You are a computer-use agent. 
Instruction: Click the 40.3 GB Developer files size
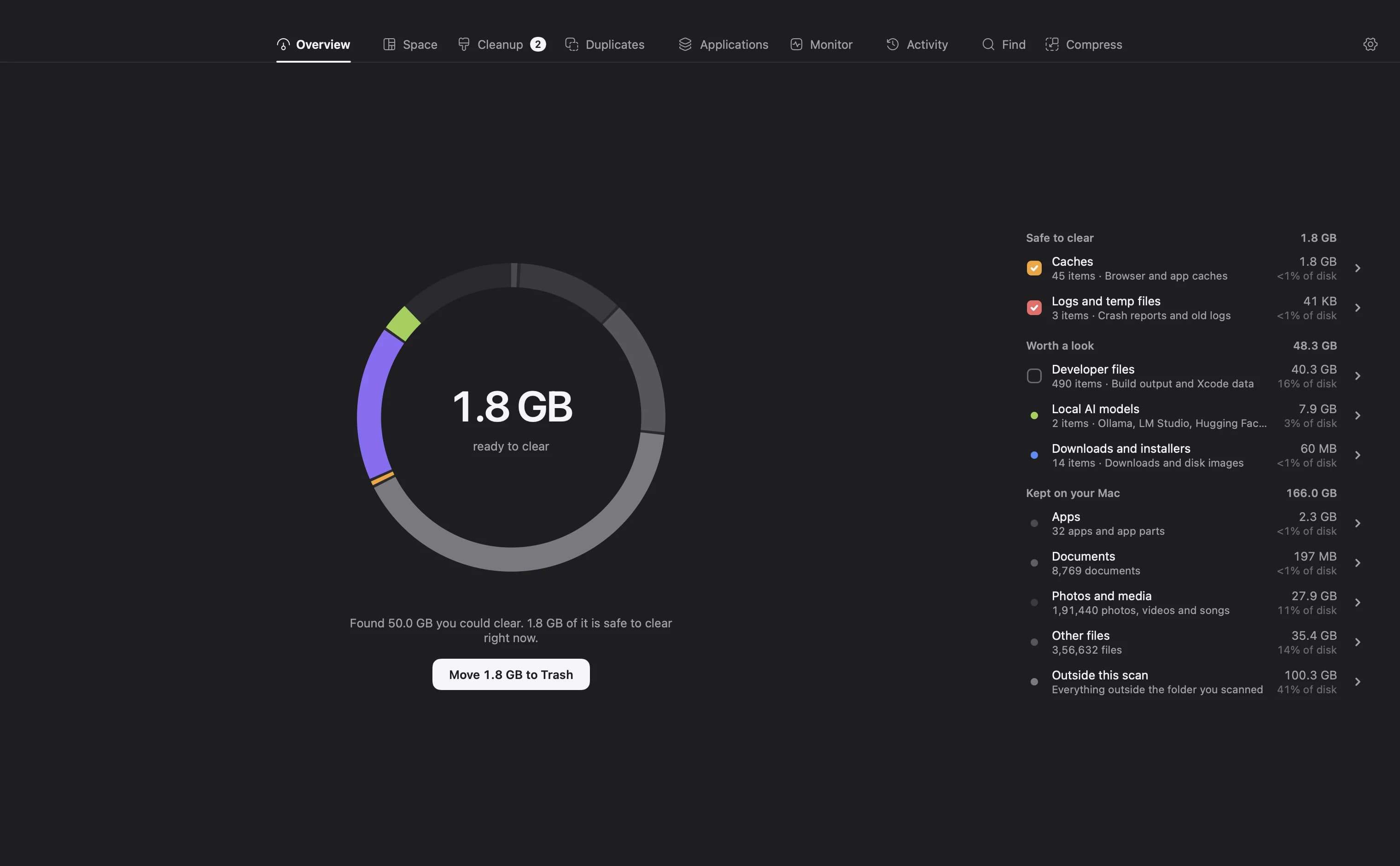tap(1313, 369)
